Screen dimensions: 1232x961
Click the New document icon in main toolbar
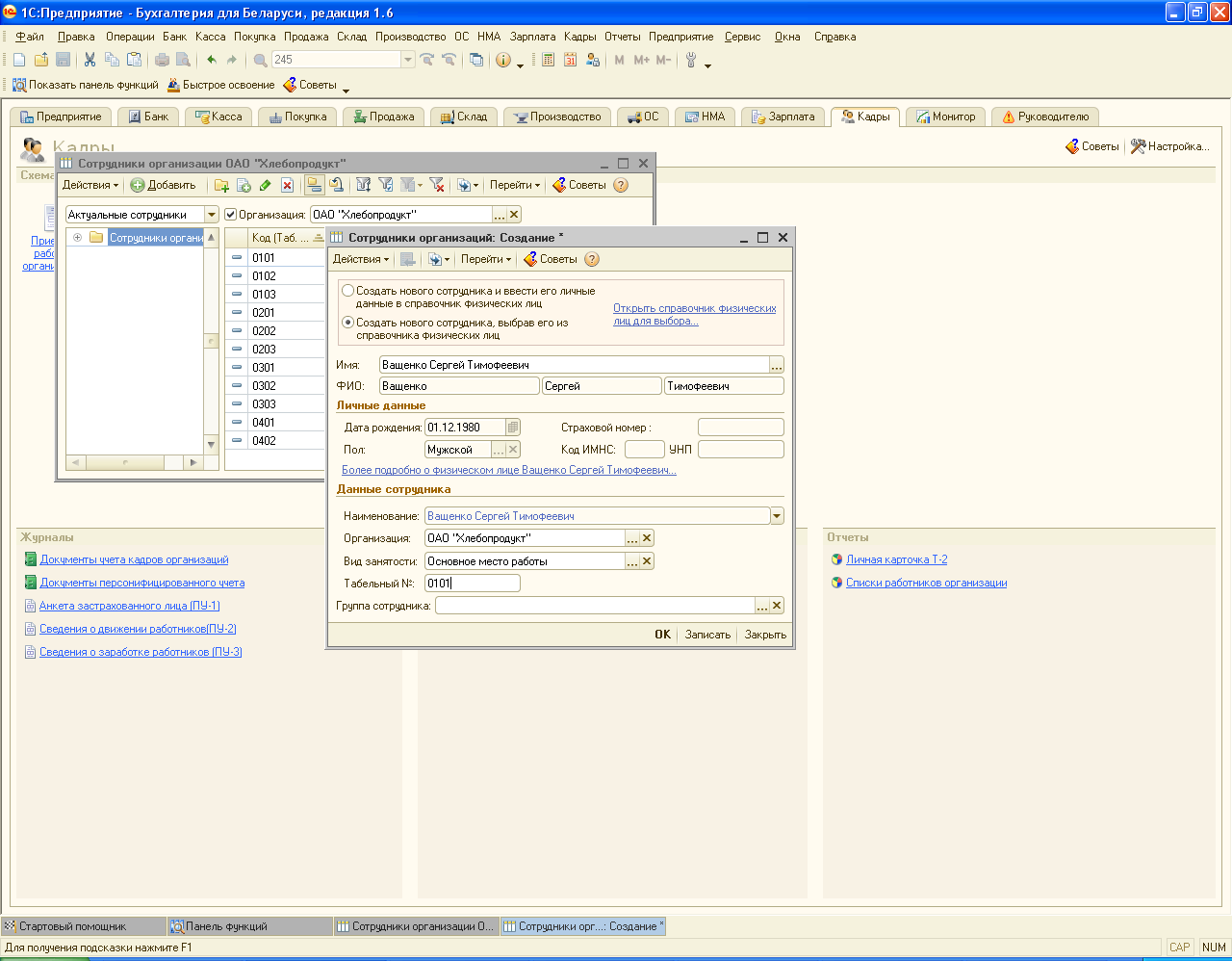click(x=19, y=60)
